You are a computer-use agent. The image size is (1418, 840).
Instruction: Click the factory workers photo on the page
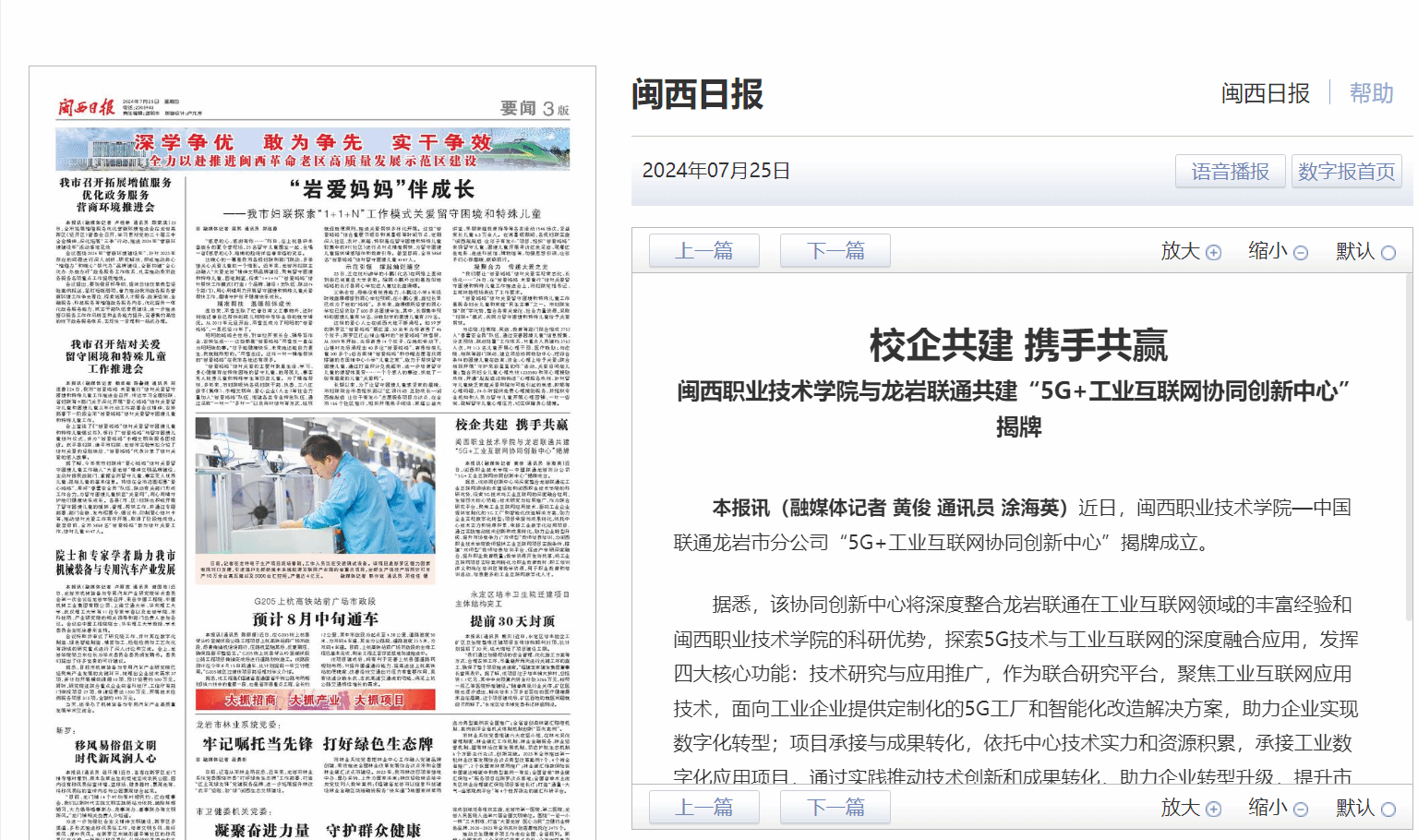[315, 485]
